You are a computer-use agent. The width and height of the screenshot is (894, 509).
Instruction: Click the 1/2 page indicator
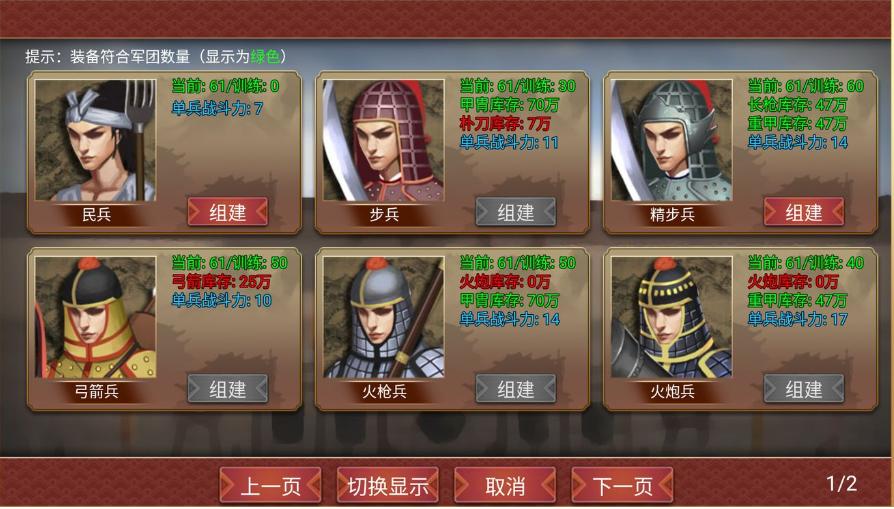coord(842,483)
